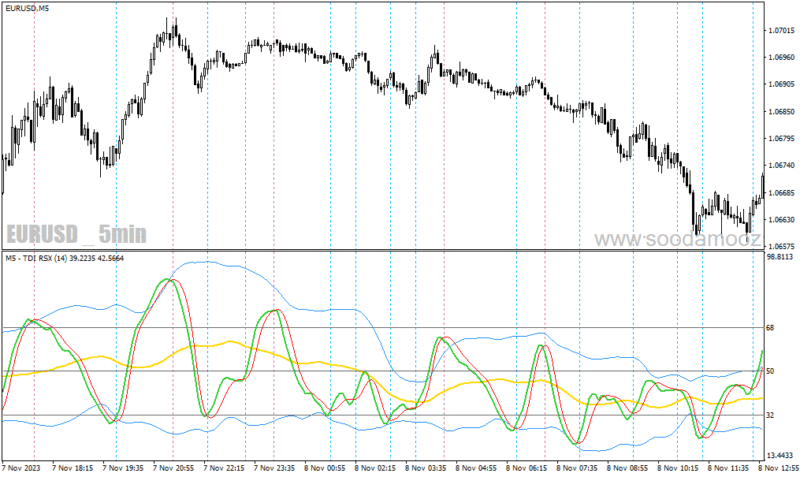The height and width of the screenshot is (477, 800).
Task: Click the 7 Nov 19:35 time label
Action: point(123,468)
